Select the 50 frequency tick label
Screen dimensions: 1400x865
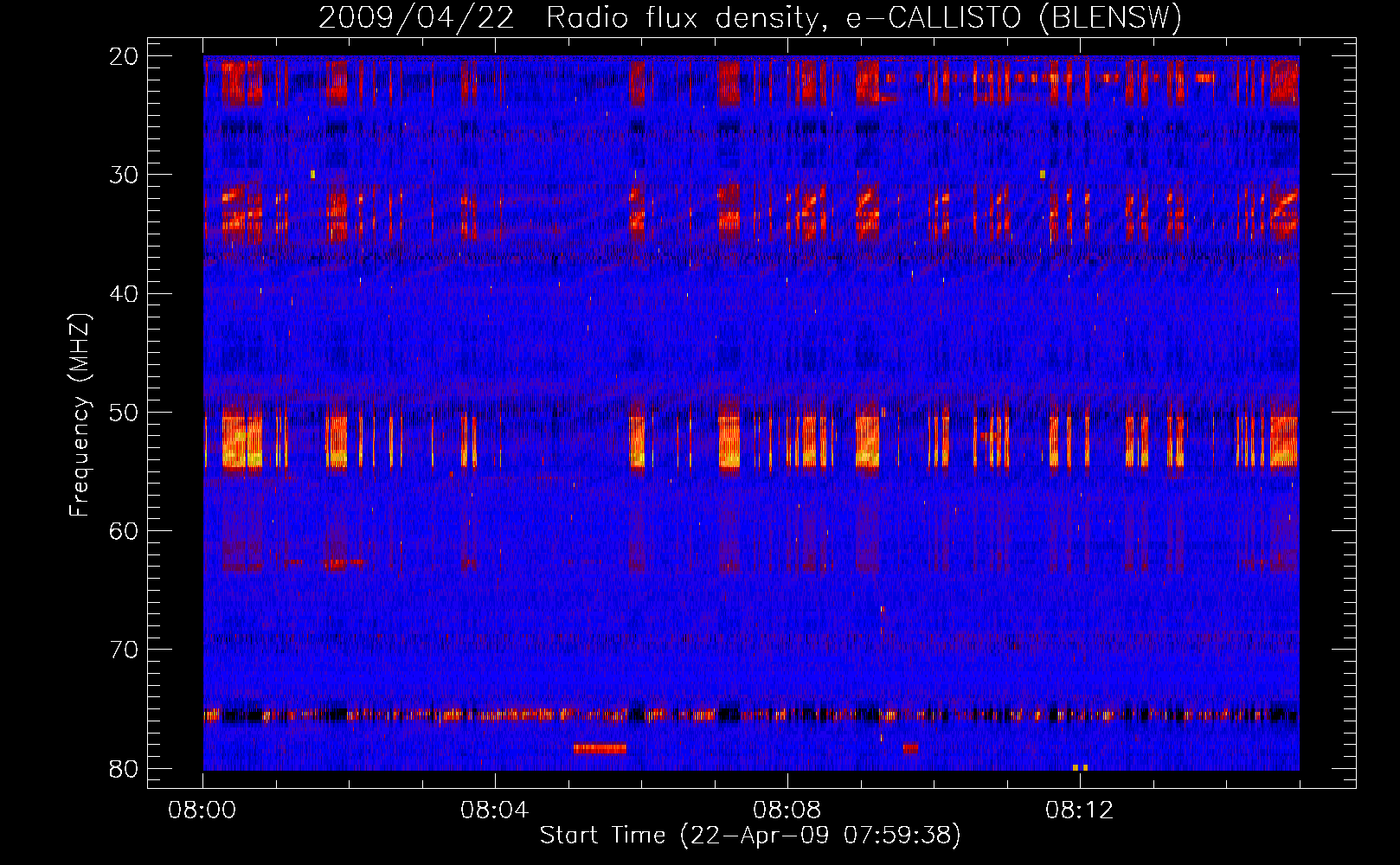124,413
